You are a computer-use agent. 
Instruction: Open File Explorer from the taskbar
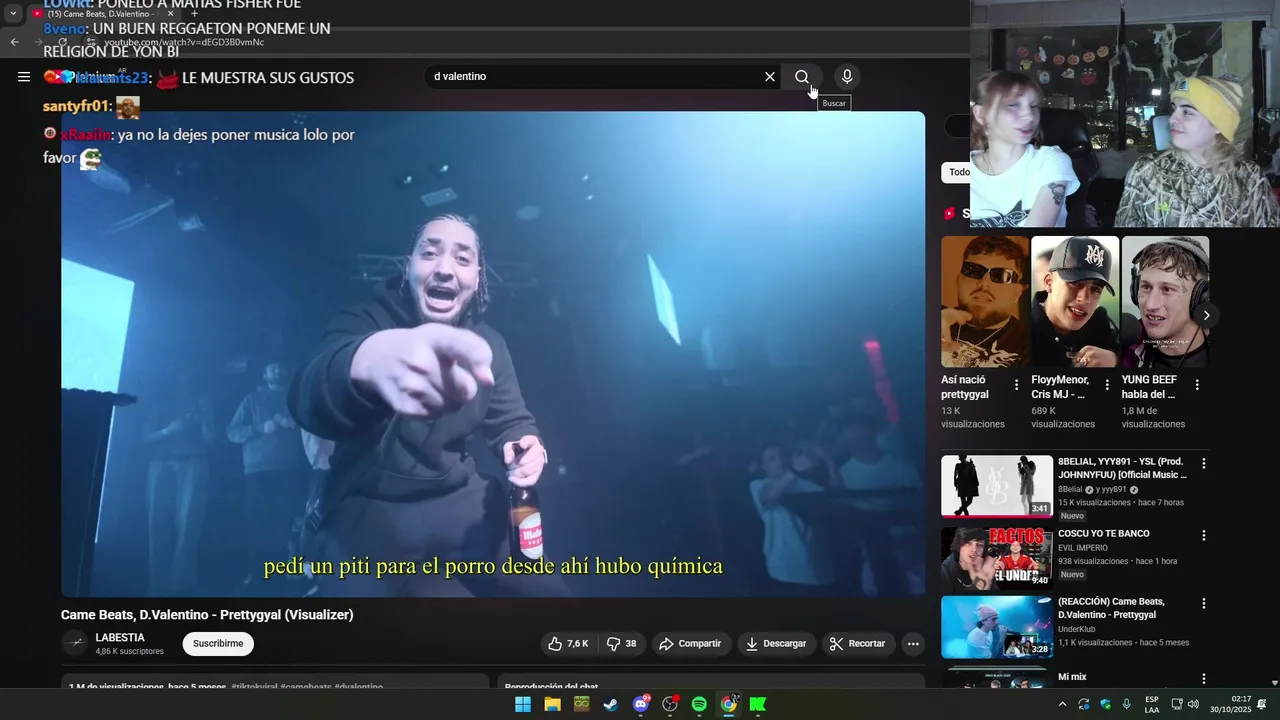(552, 704)
